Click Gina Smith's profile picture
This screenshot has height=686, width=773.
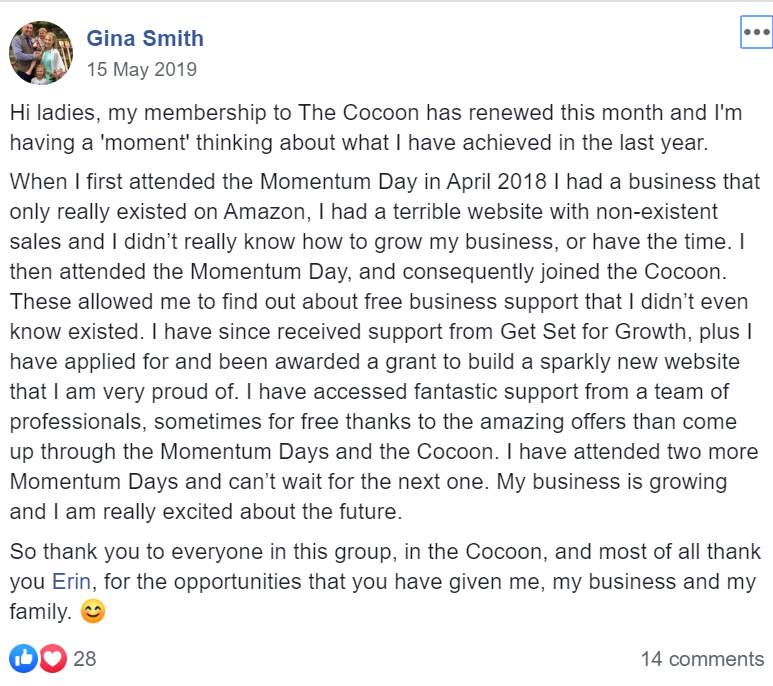click(x=40, y=53)
